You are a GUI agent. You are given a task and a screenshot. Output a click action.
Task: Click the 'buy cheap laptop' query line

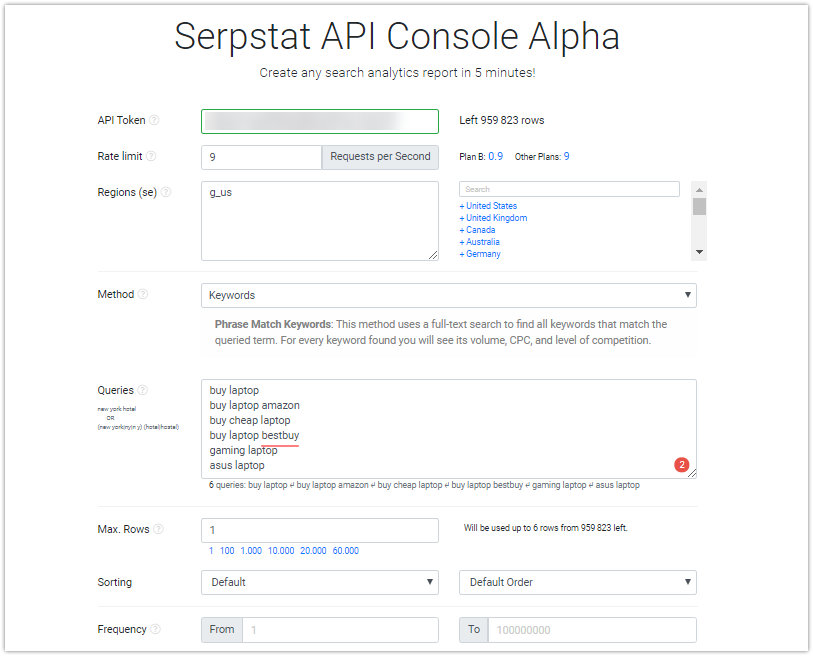point(250,420)
